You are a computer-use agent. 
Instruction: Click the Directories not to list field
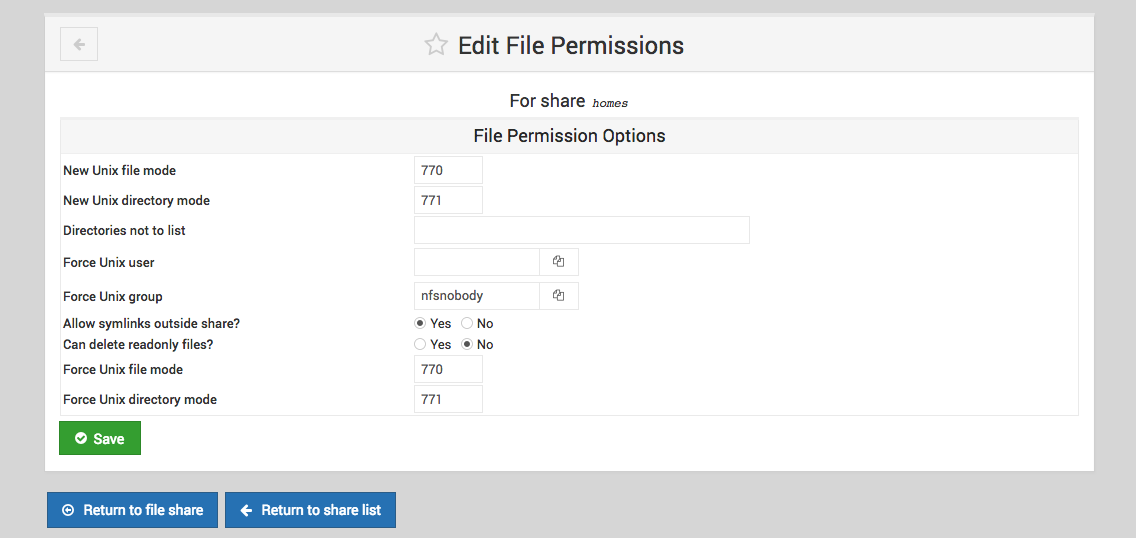tap(582, 230)
